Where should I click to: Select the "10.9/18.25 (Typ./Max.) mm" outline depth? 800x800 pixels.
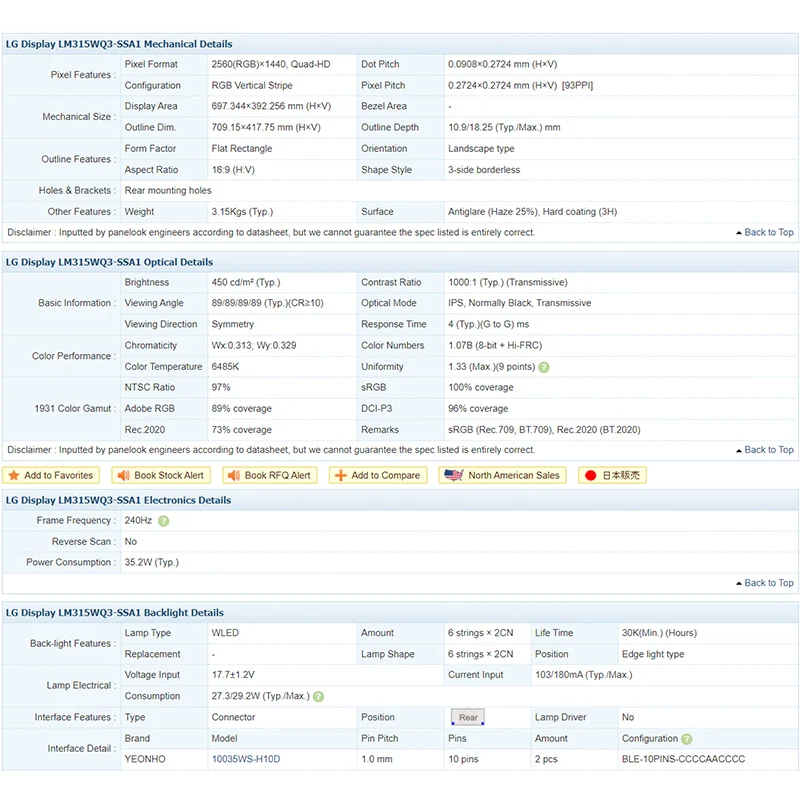point(504,128)
